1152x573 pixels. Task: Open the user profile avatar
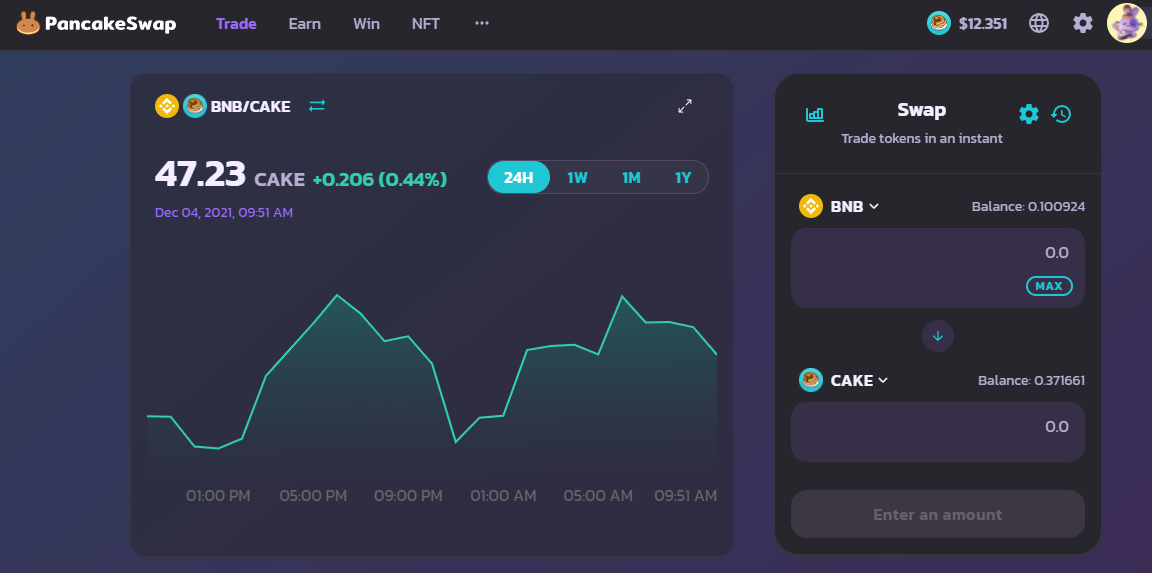[x=1126, y=24]
